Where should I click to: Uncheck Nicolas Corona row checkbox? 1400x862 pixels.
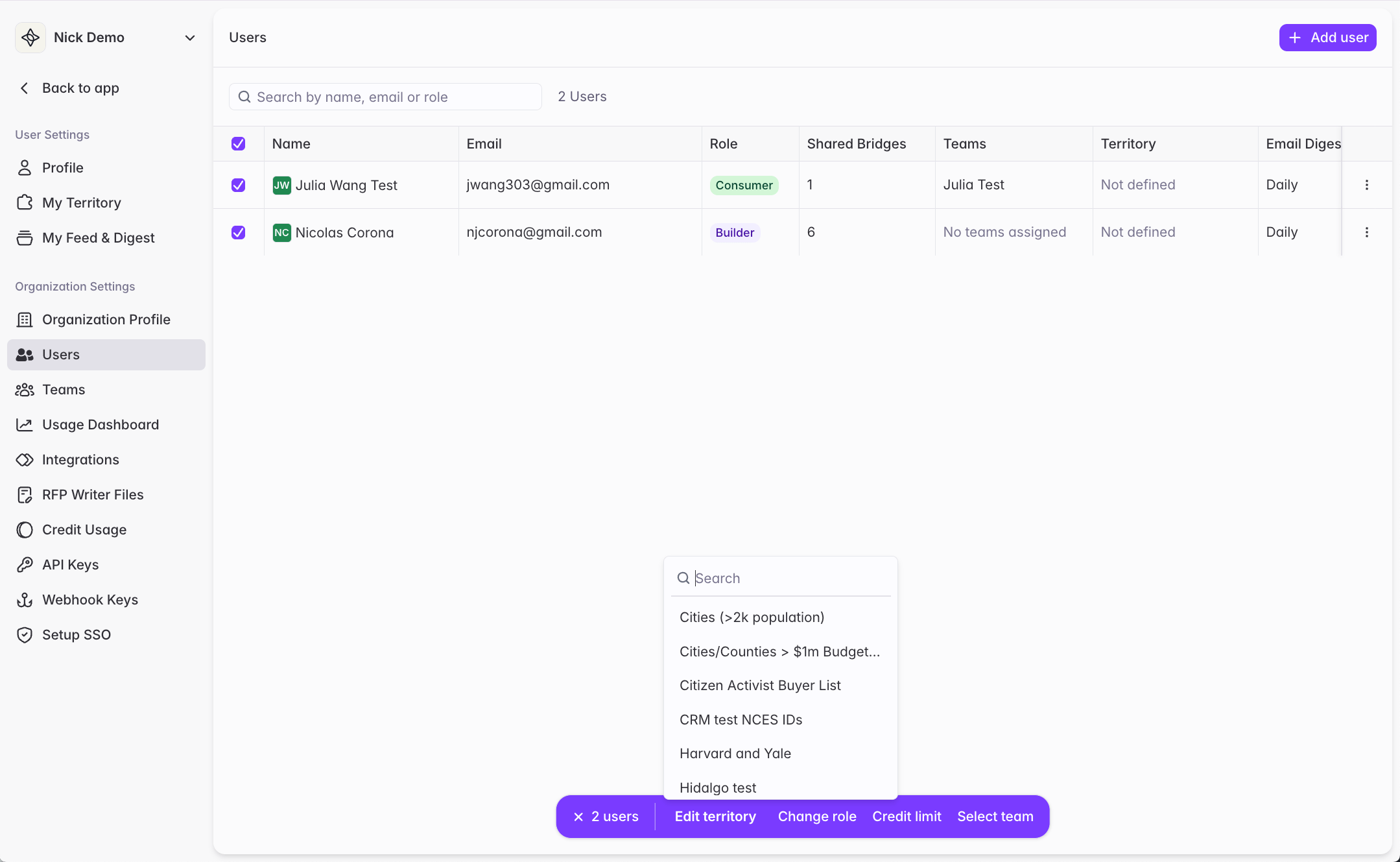point(239,232)
